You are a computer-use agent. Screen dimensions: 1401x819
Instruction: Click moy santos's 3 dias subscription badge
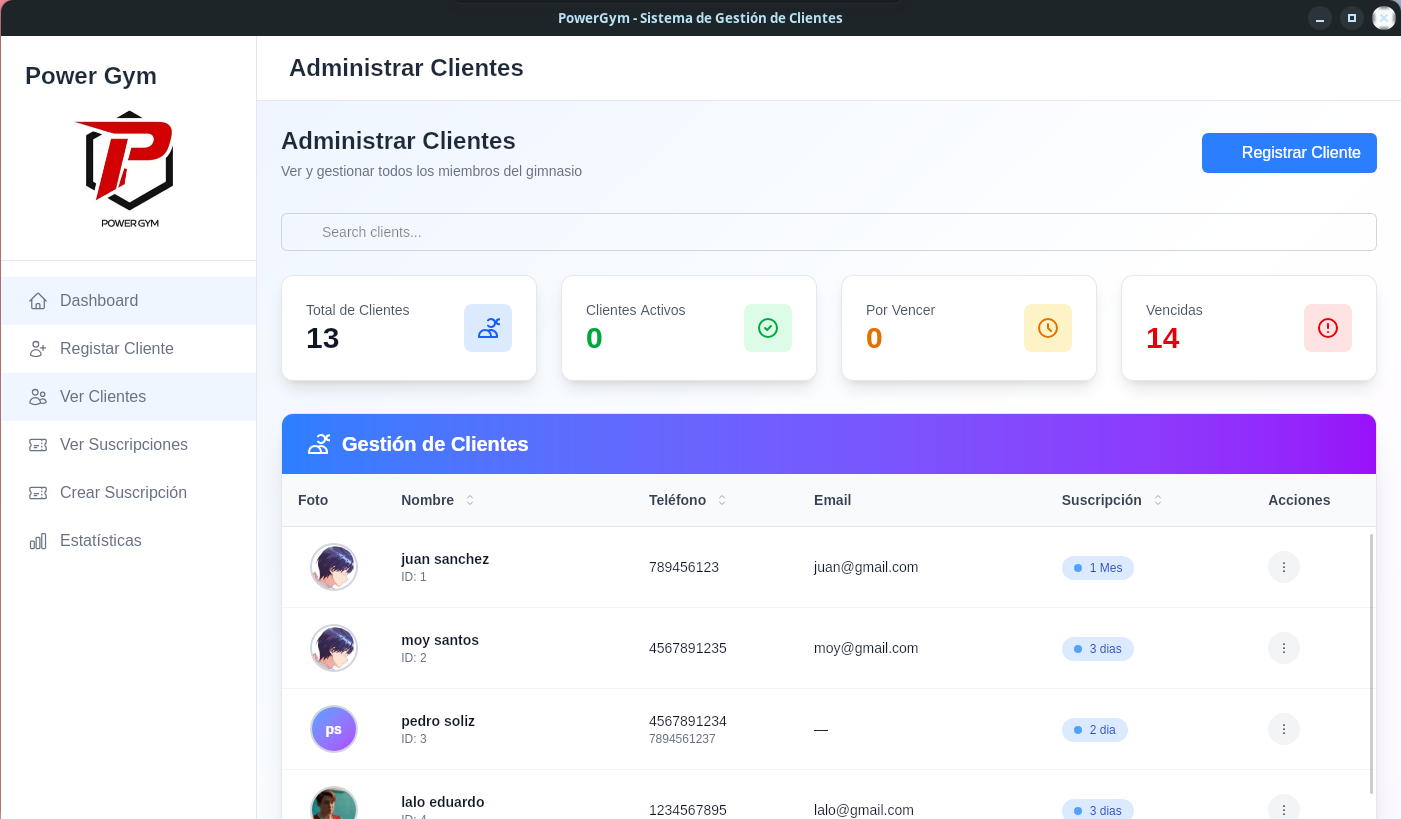point(1098,649)
